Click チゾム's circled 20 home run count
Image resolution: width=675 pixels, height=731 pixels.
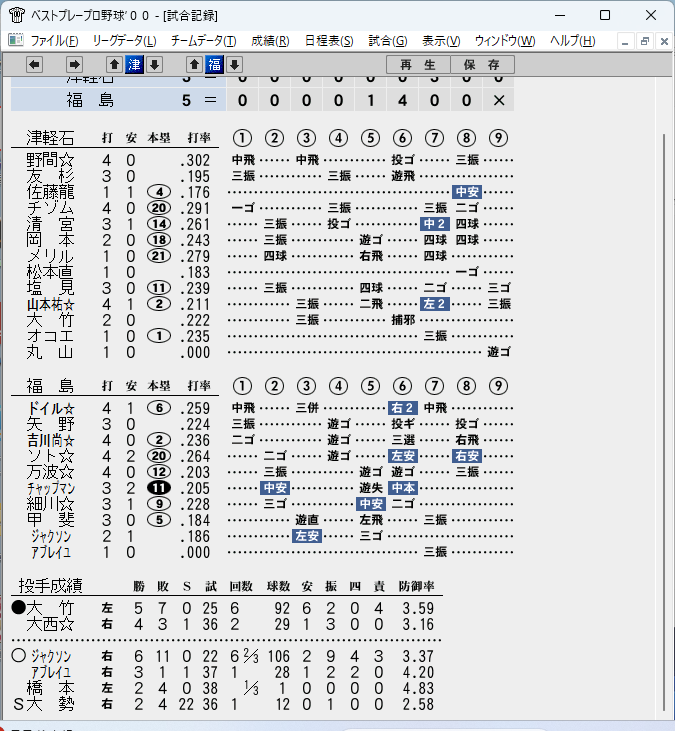159,208
